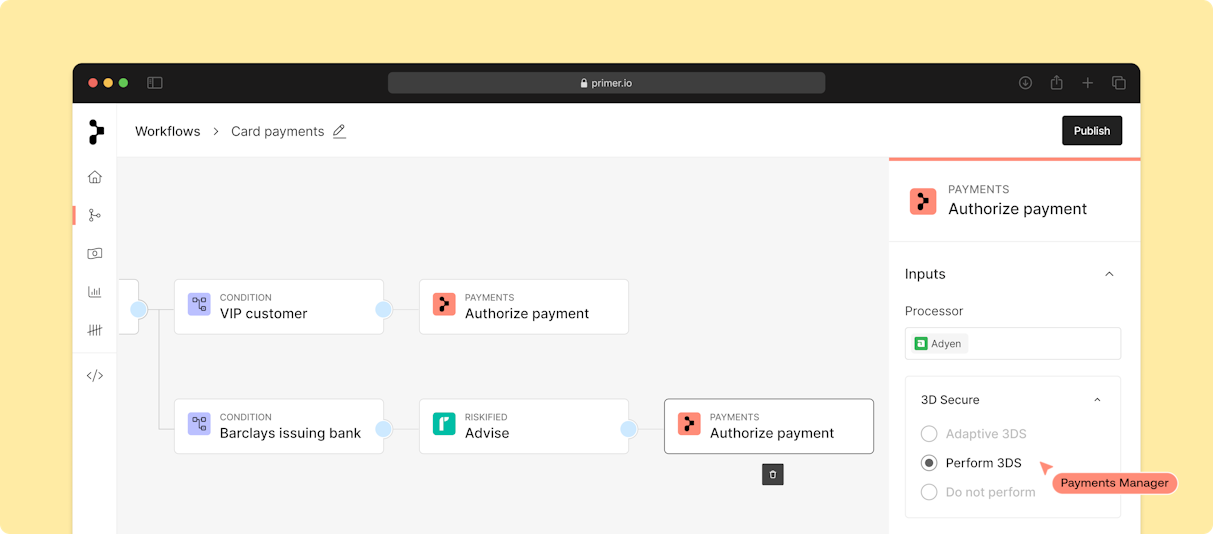
Task: Click the browser share icon
Action: (1056, 83)
